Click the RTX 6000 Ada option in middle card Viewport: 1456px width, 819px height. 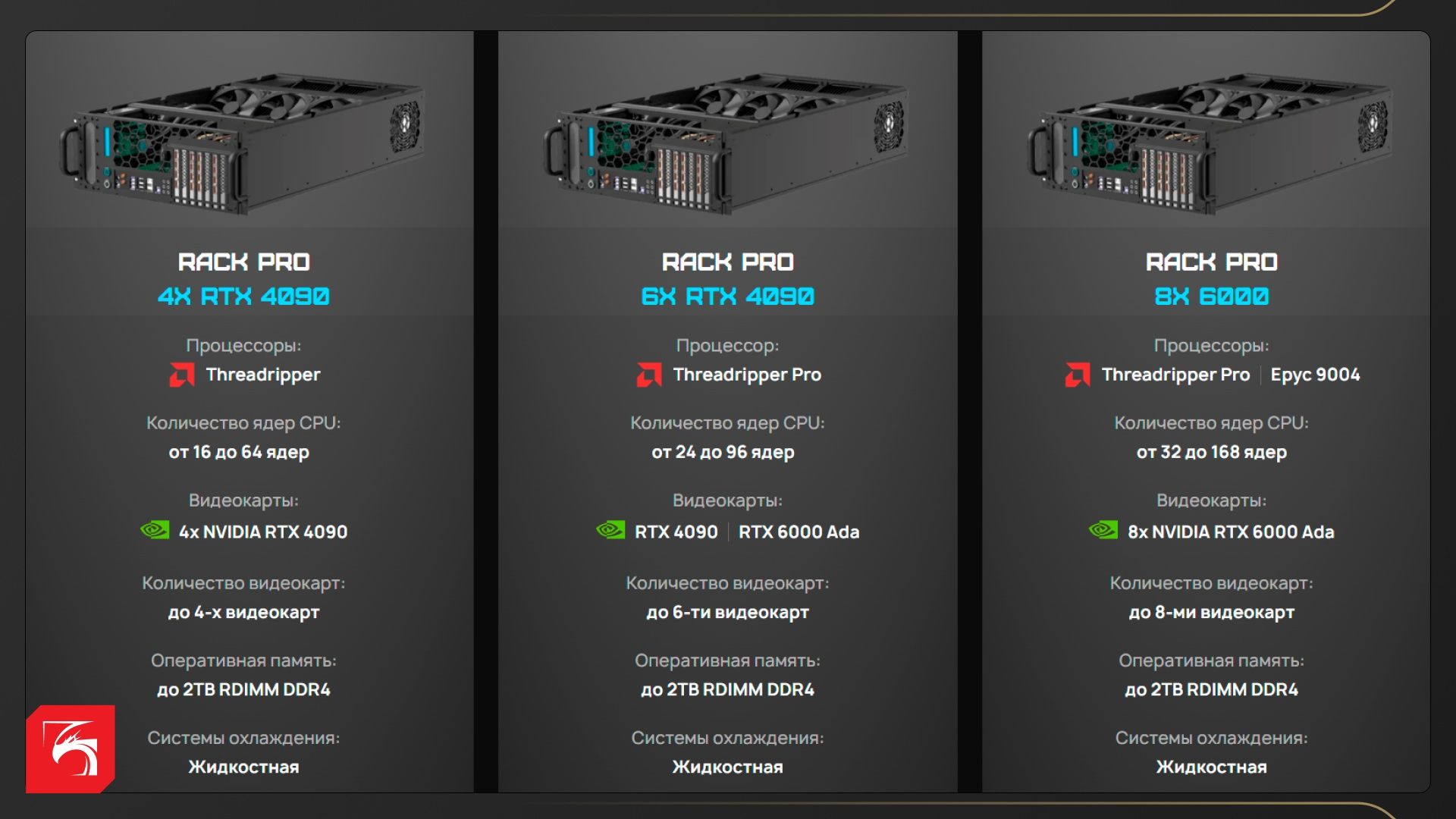799,532
